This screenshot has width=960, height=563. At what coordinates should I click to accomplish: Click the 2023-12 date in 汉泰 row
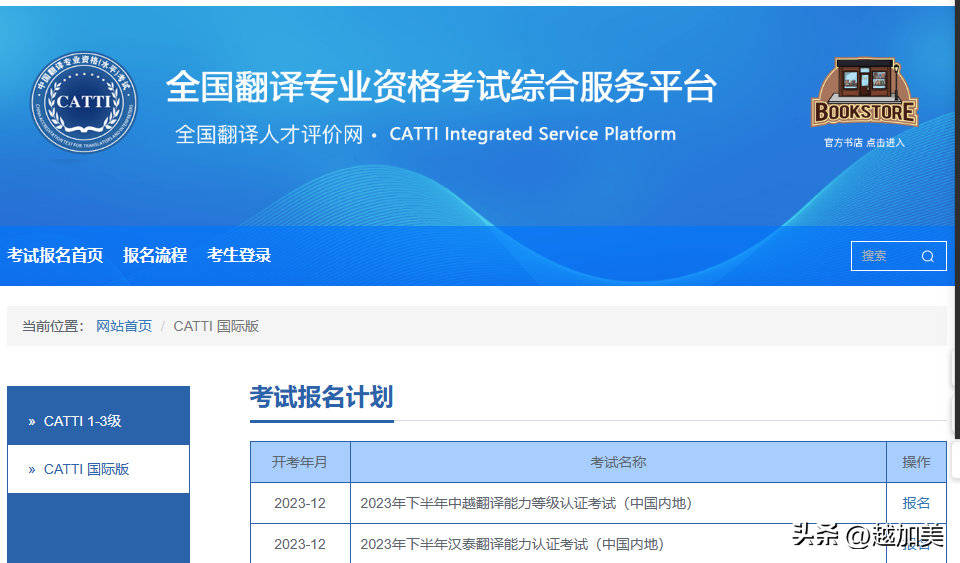tap(300, 544)
